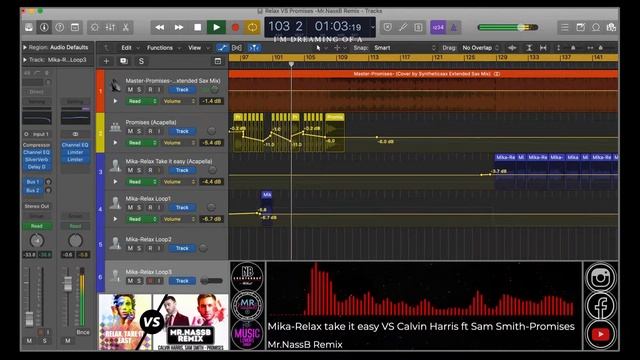Solo the Promises (Acapella) track
This screenshot has width=640, height=360.
[x=139, y=131]
